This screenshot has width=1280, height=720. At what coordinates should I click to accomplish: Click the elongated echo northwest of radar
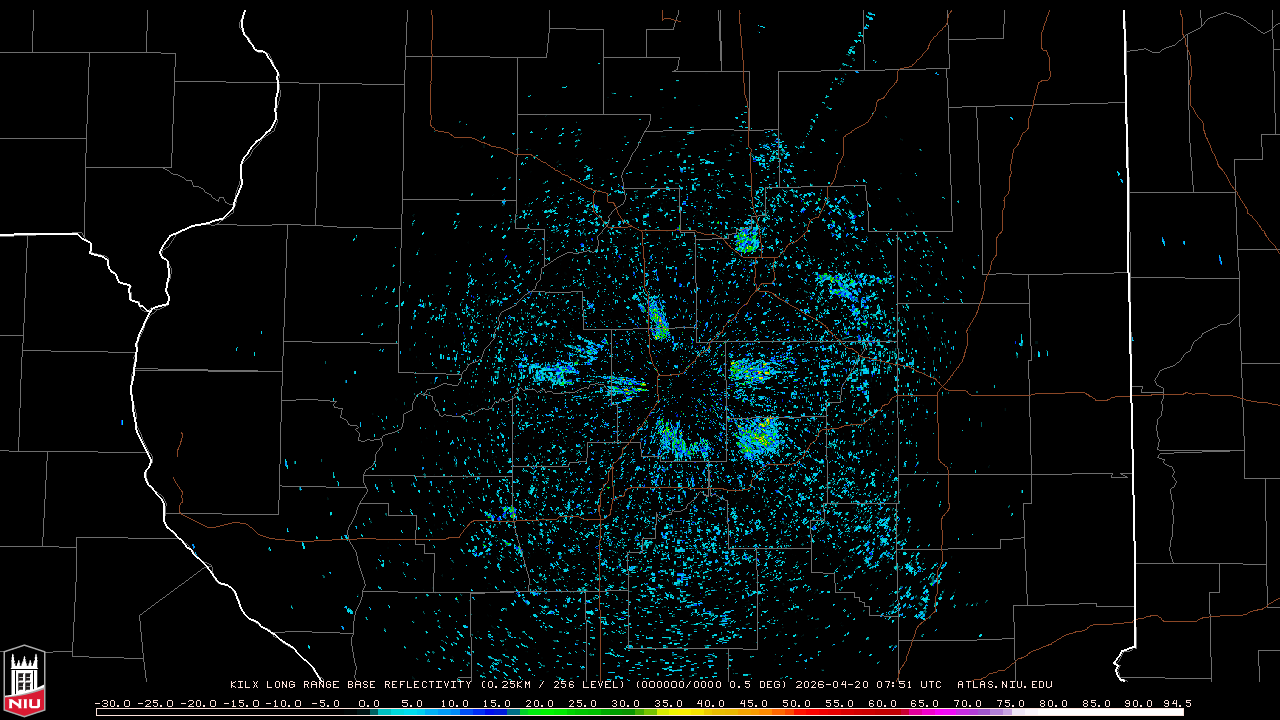point(658,318)
